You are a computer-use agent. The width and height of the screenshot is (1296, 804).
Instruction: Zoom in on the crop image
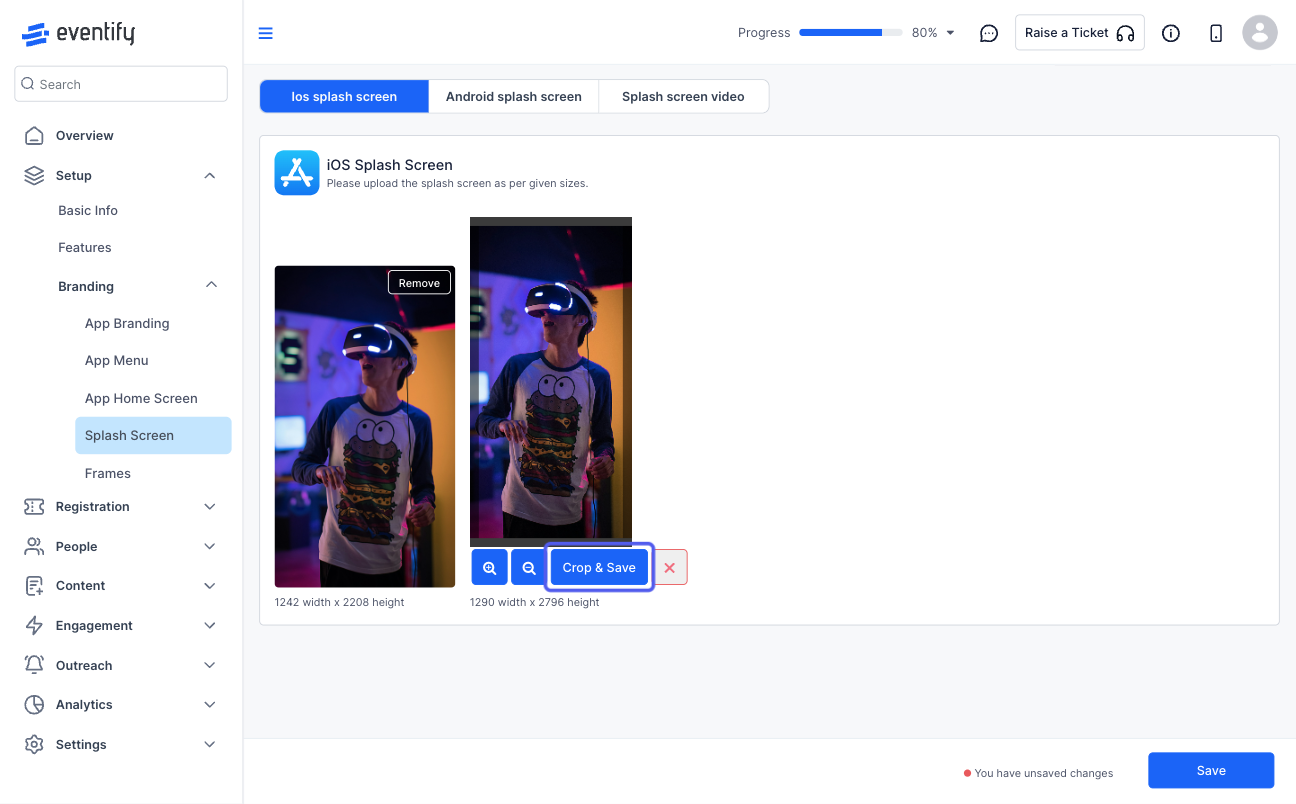pyautogui.click(x=490, y=568)
